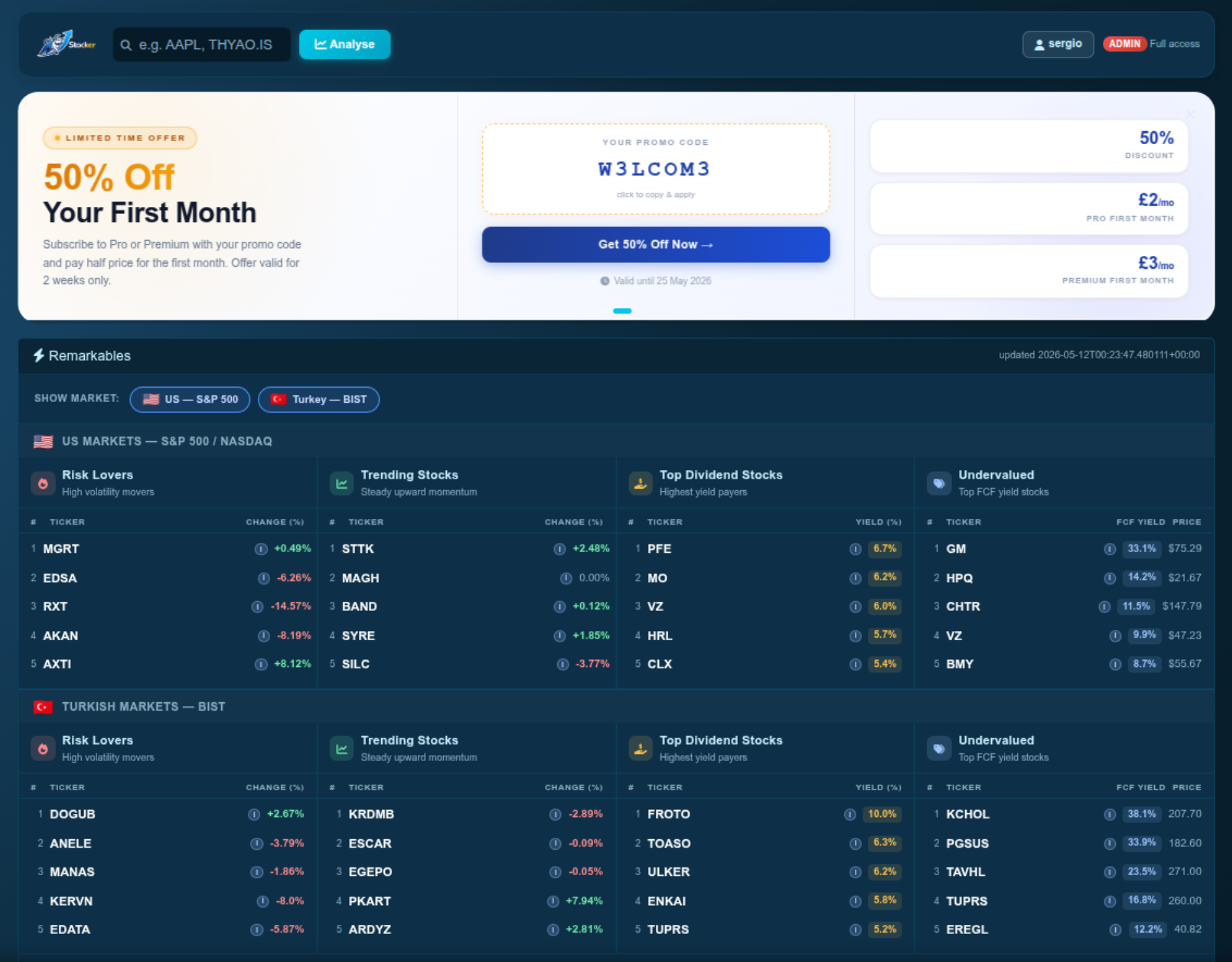
Task: Open the info icon in the CHTR row
Action: tap(1105, 607)
